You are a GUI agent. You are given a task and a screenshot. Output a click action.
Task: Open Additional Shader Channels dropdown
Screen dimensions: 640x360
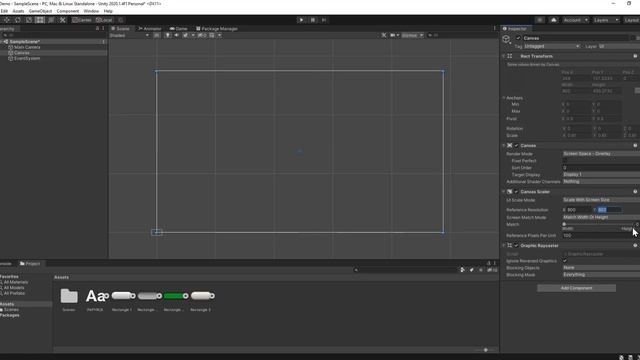(x=601, y=182)
